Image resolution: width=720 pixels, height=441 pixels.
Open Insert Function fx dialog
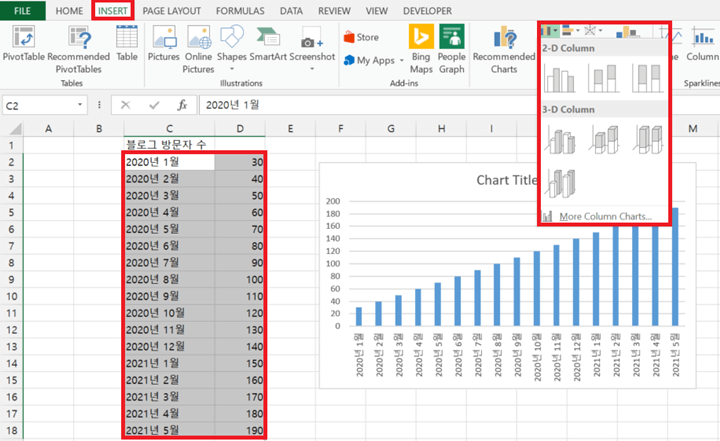(x=182, y=106)
